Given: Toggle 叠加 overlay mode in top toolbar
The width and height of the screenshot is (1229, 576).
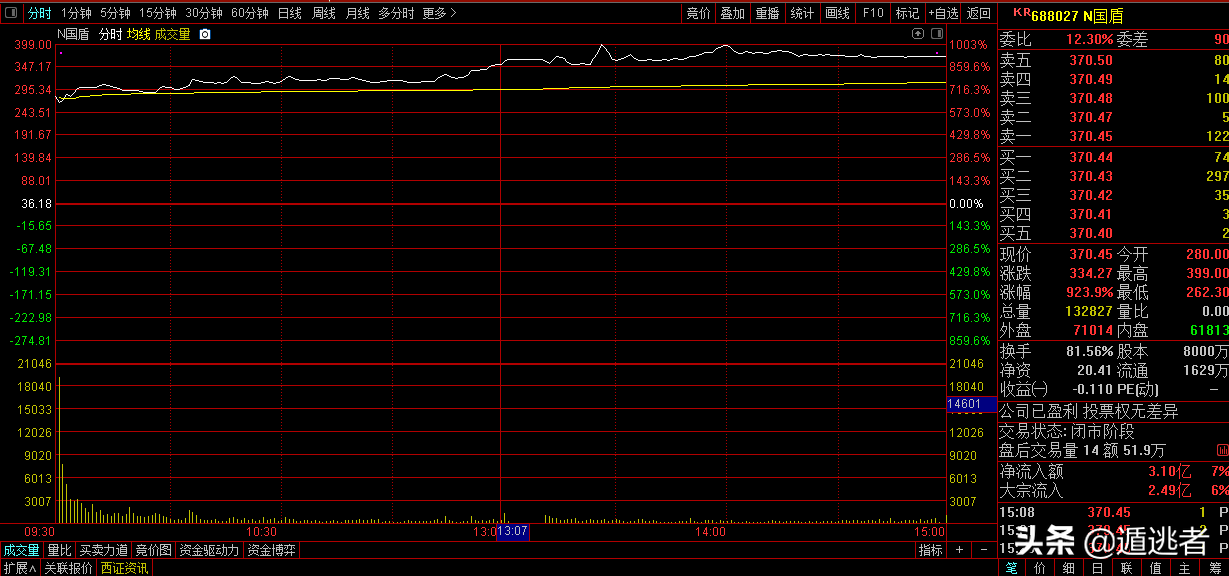Looking at the screenshot, I should [732, 13].
